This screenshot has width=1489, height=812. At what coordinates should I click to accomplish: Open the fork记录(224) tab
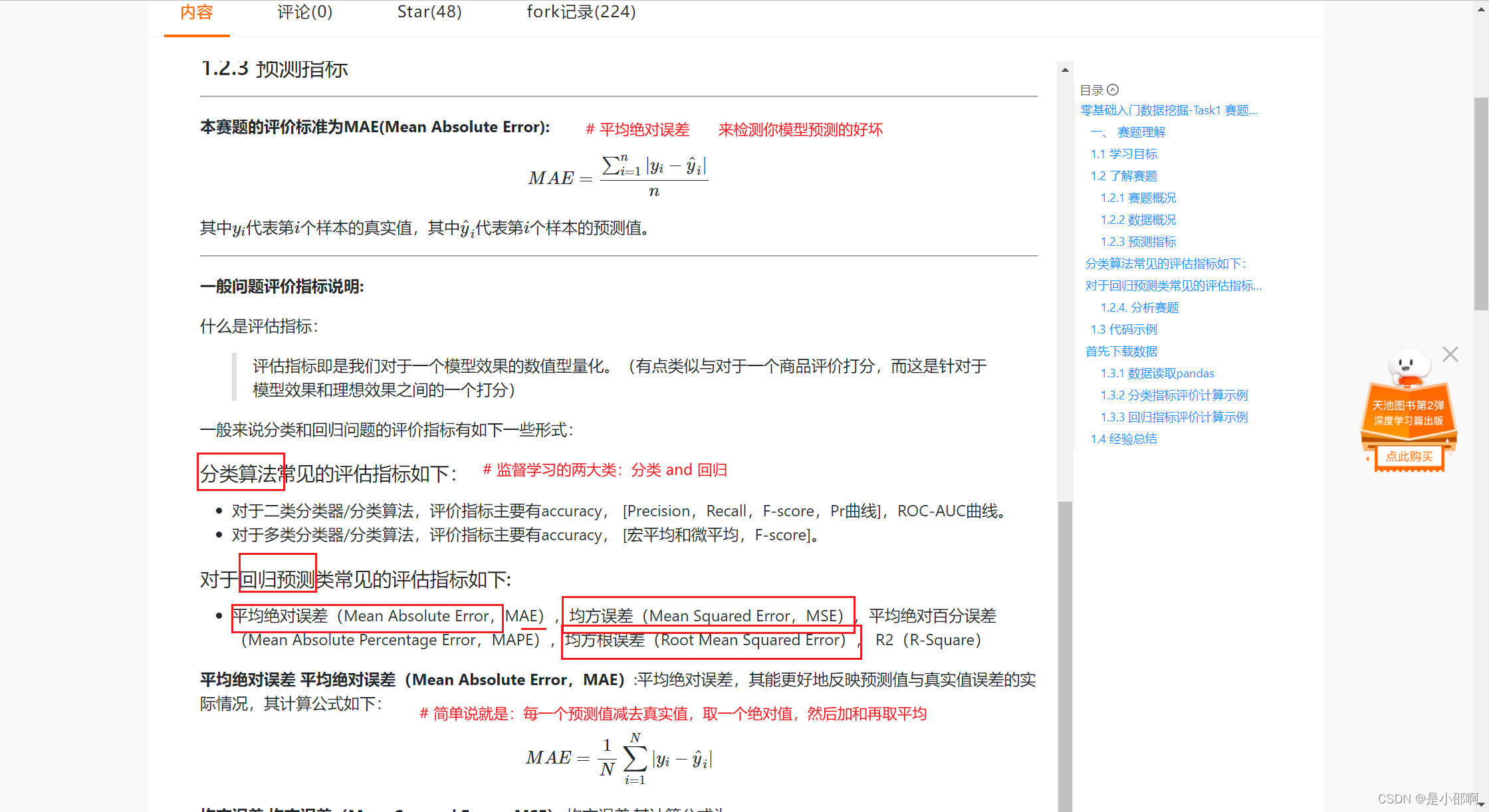(581, 12)
